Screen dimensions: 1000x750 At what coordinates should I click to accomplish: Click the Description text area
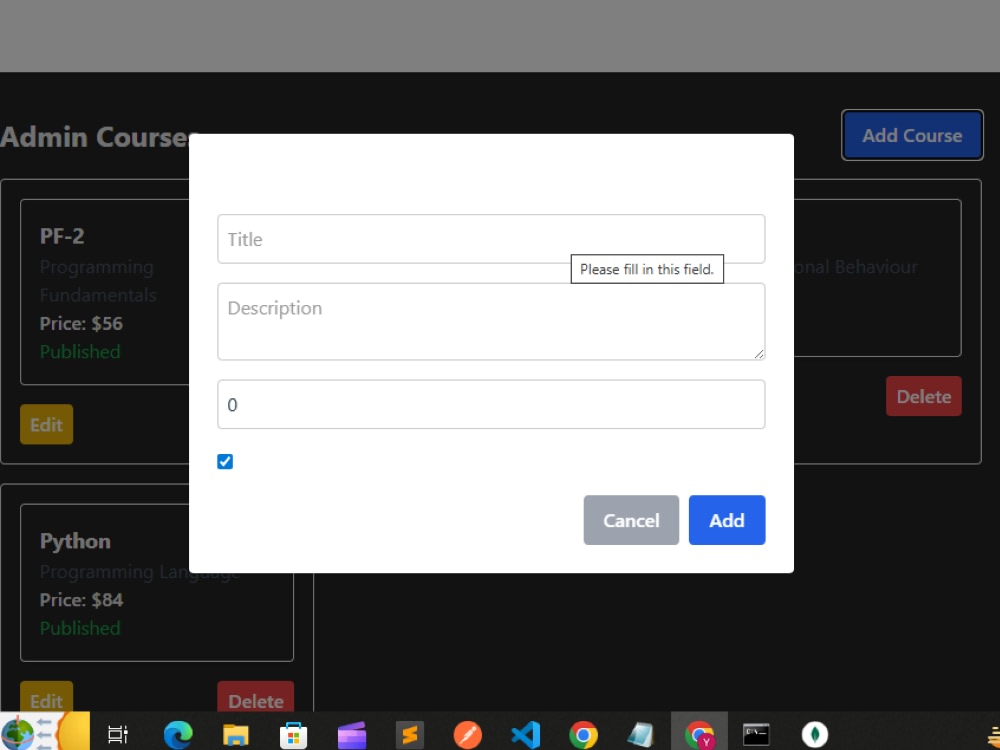(x=491, y=321)
